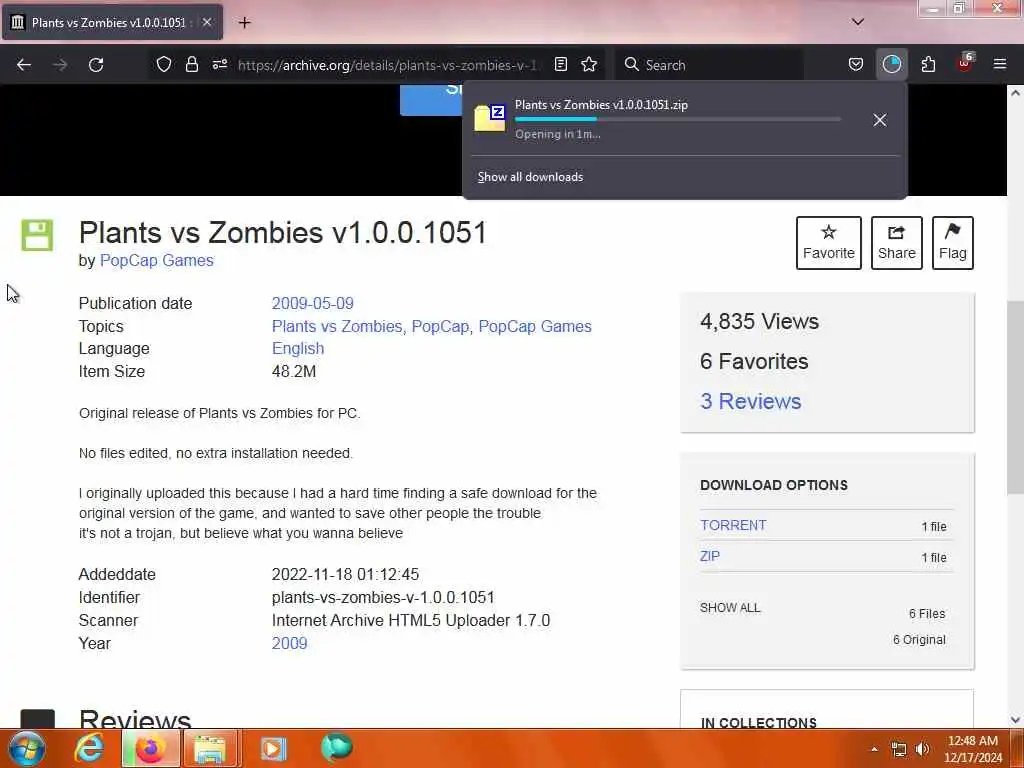Open the 2009-05-09 publication date link
Viewport: 1024px width, 768px height.
pyautogui.click(x=312, y=304)
